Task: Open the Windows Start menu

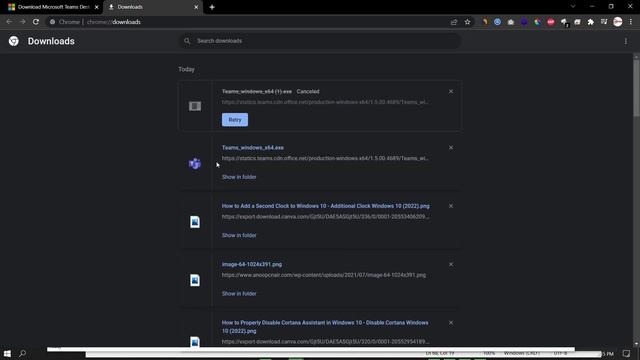Action: pos(7,353)
